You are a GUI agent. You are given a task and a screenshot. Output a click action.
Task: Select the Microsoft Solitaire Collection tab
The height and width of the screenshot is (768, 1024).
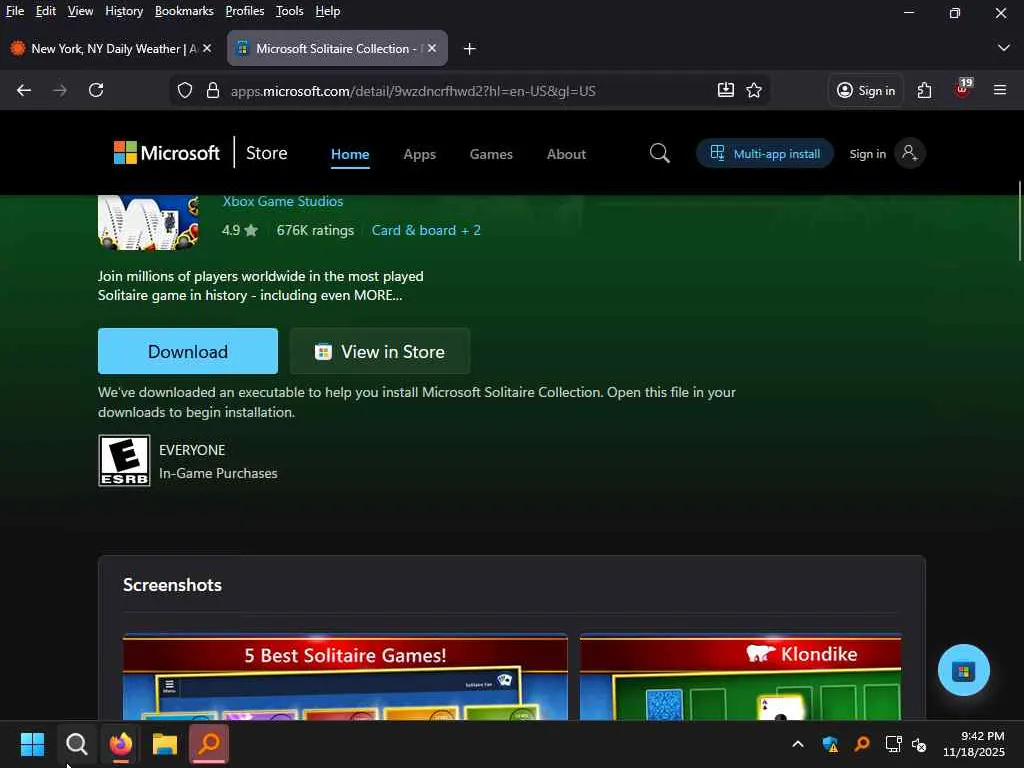(x=337, y=48)
